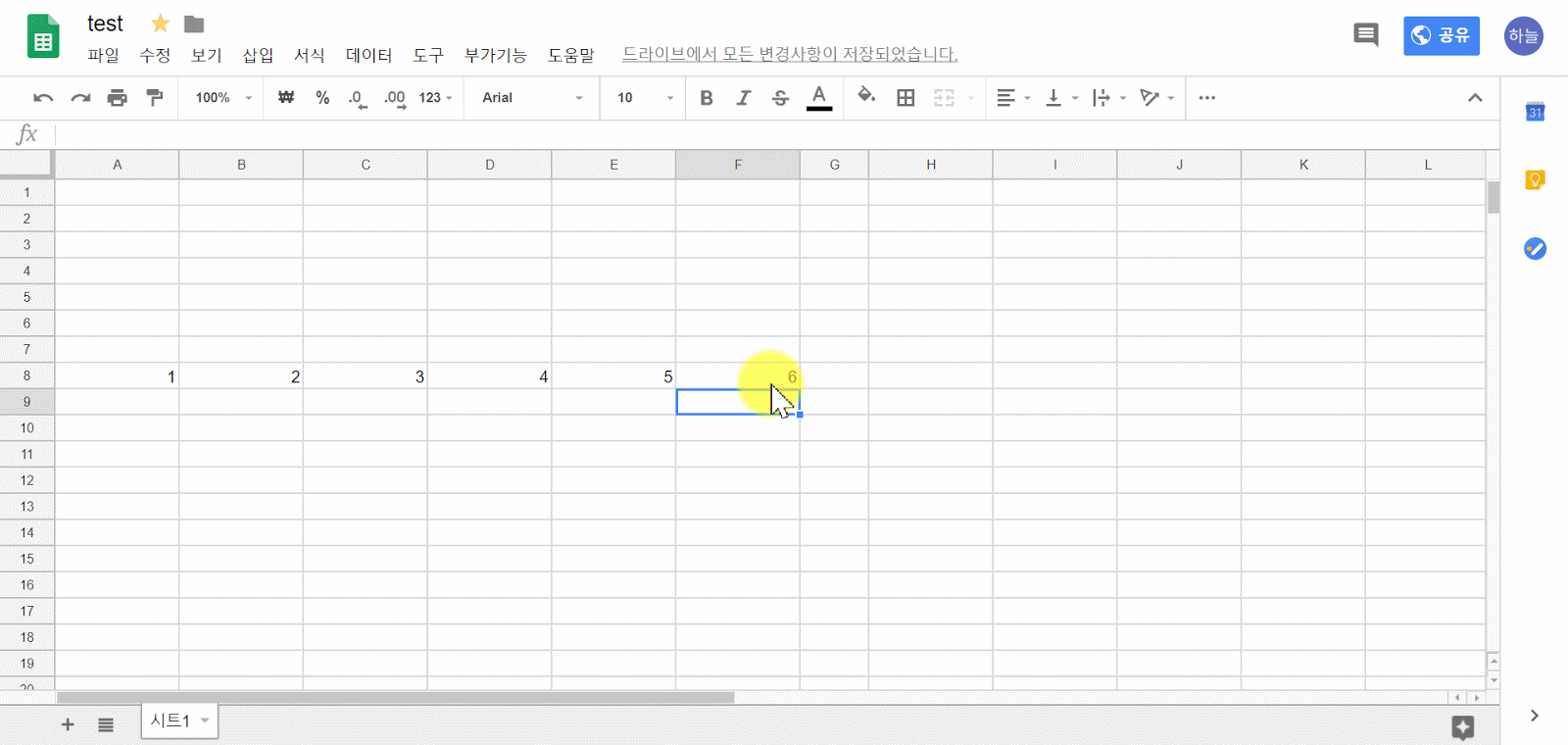Click the blue 공유 share button
Image resolution: width=1568 pixels, height=745 pixels.
[x=1441, y=35]
